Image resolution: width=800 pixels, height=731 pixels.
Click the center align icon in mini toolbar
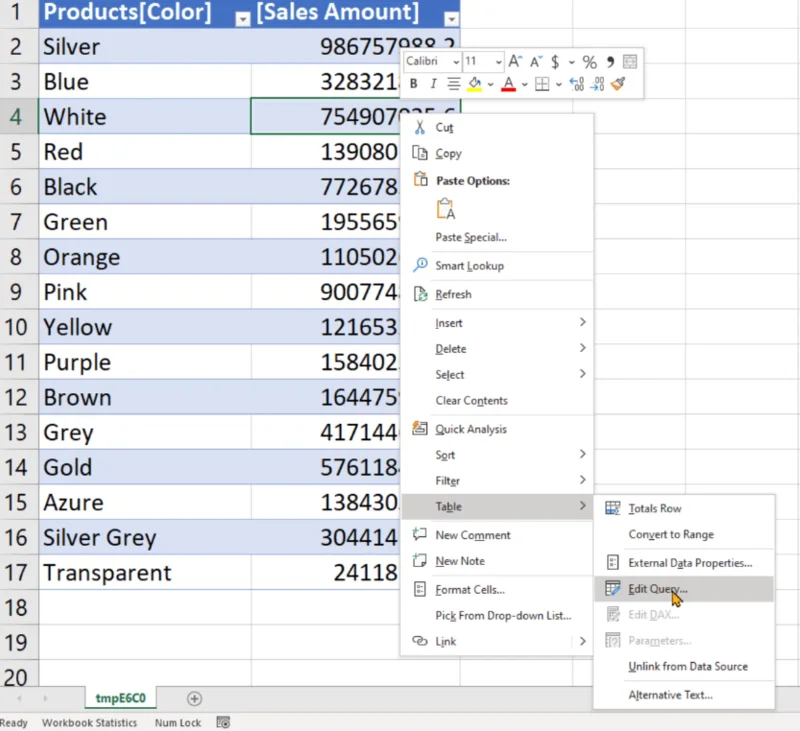click(x=454, y=84)
